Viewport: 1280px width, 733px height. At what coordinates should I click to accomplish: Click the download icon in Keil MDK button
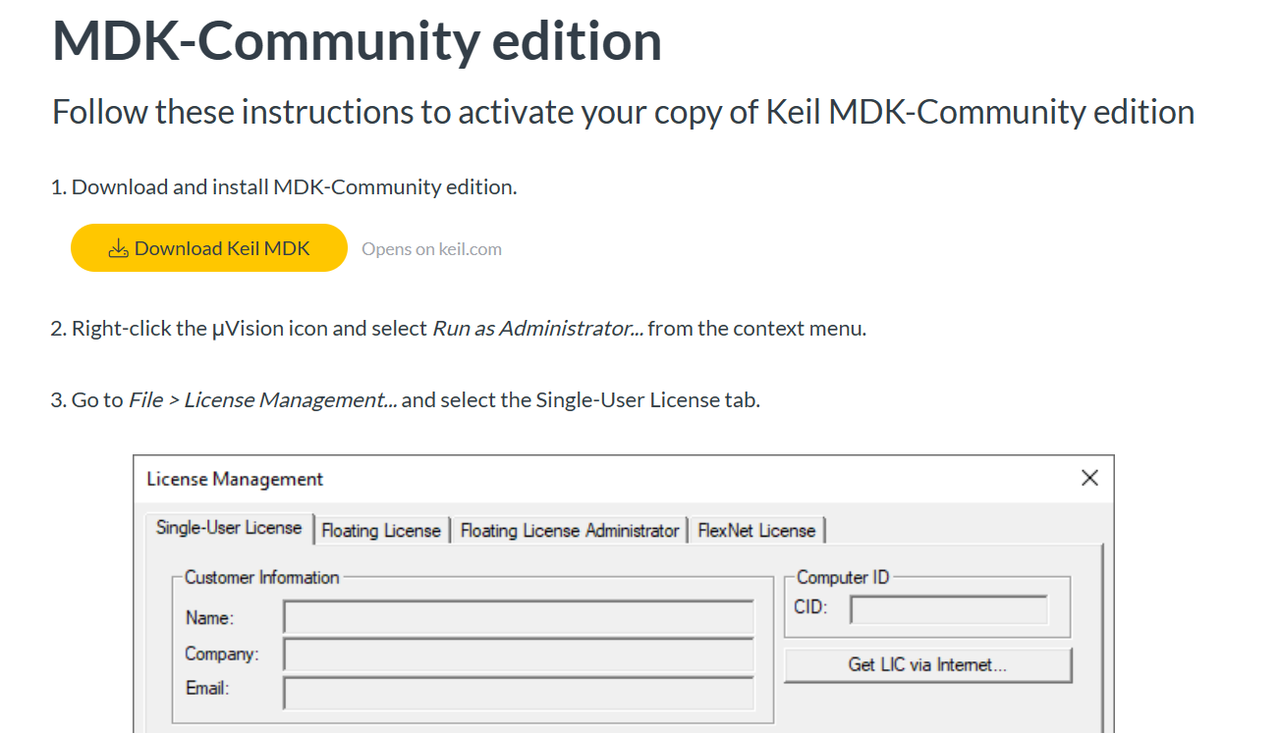[x=118, y=248]
